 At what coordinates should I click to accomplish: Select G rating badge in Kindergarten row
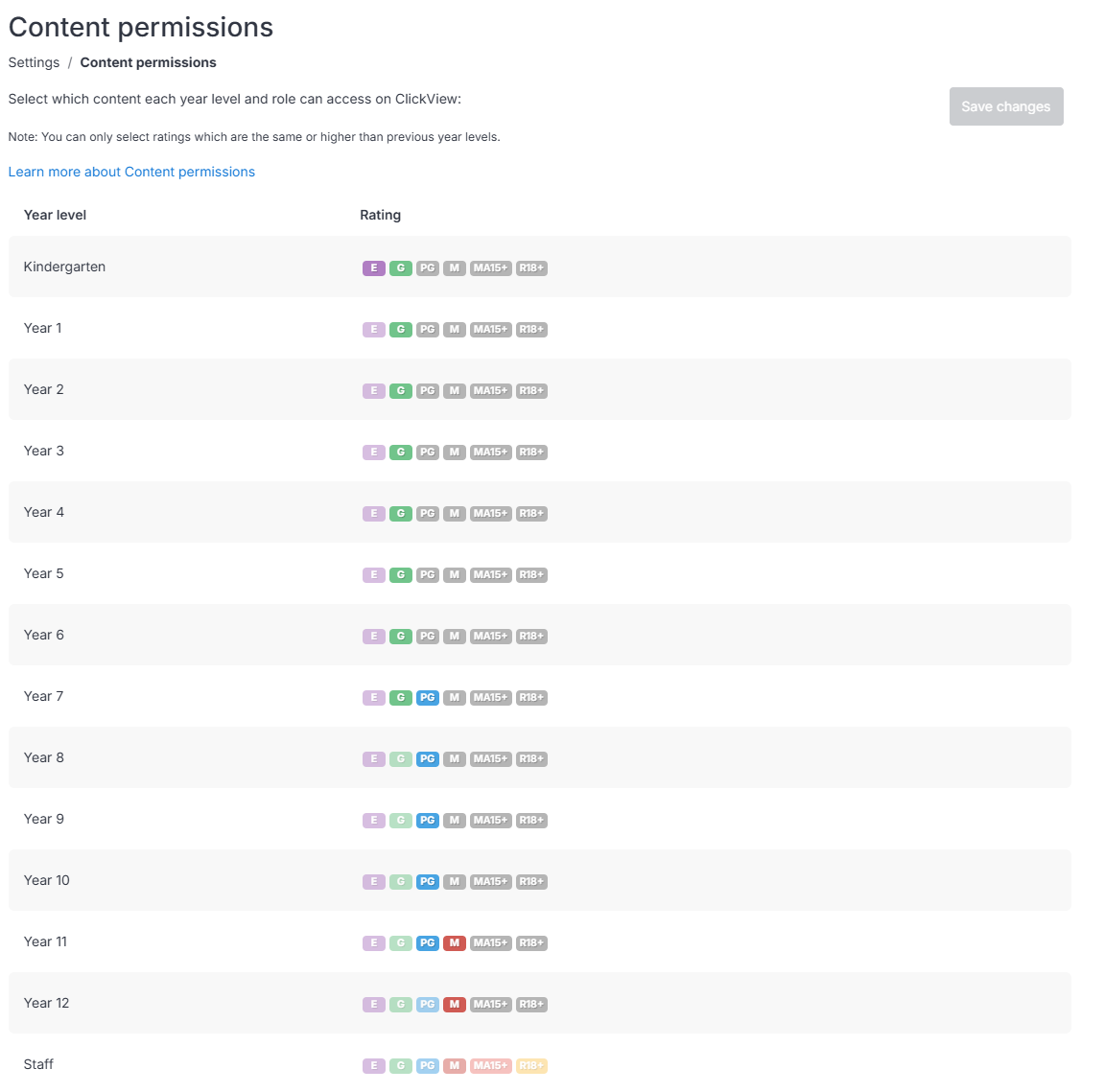tap(401, 268)
